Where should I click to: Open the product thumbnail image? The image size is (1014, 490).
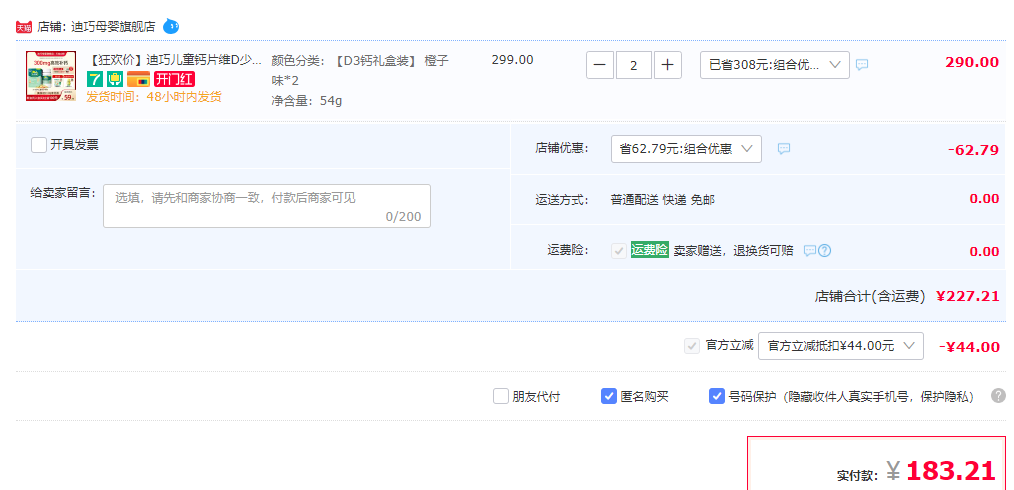[x=51, y=76]
